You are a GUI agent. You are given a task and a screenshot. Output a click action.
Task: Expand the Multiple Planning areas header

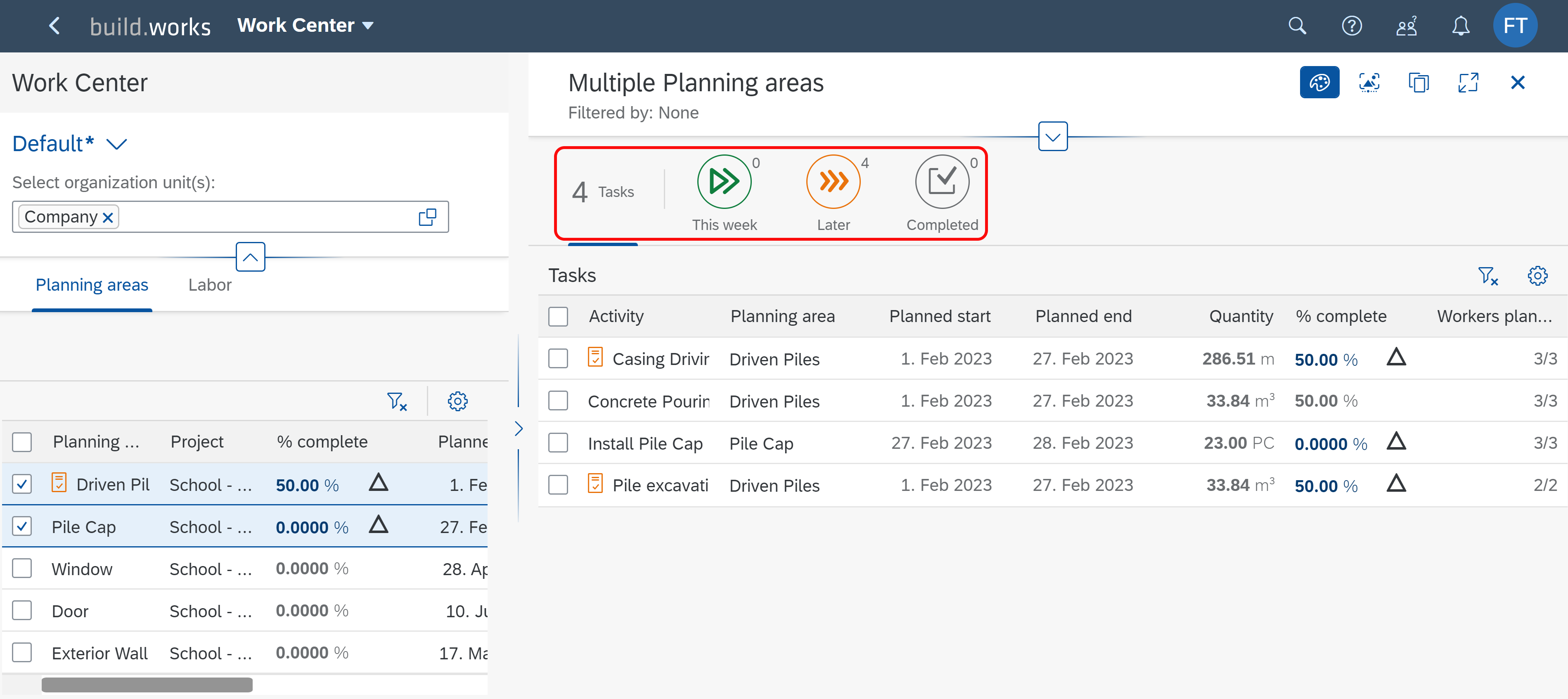pyautogui.click(x=1052, y=136)
